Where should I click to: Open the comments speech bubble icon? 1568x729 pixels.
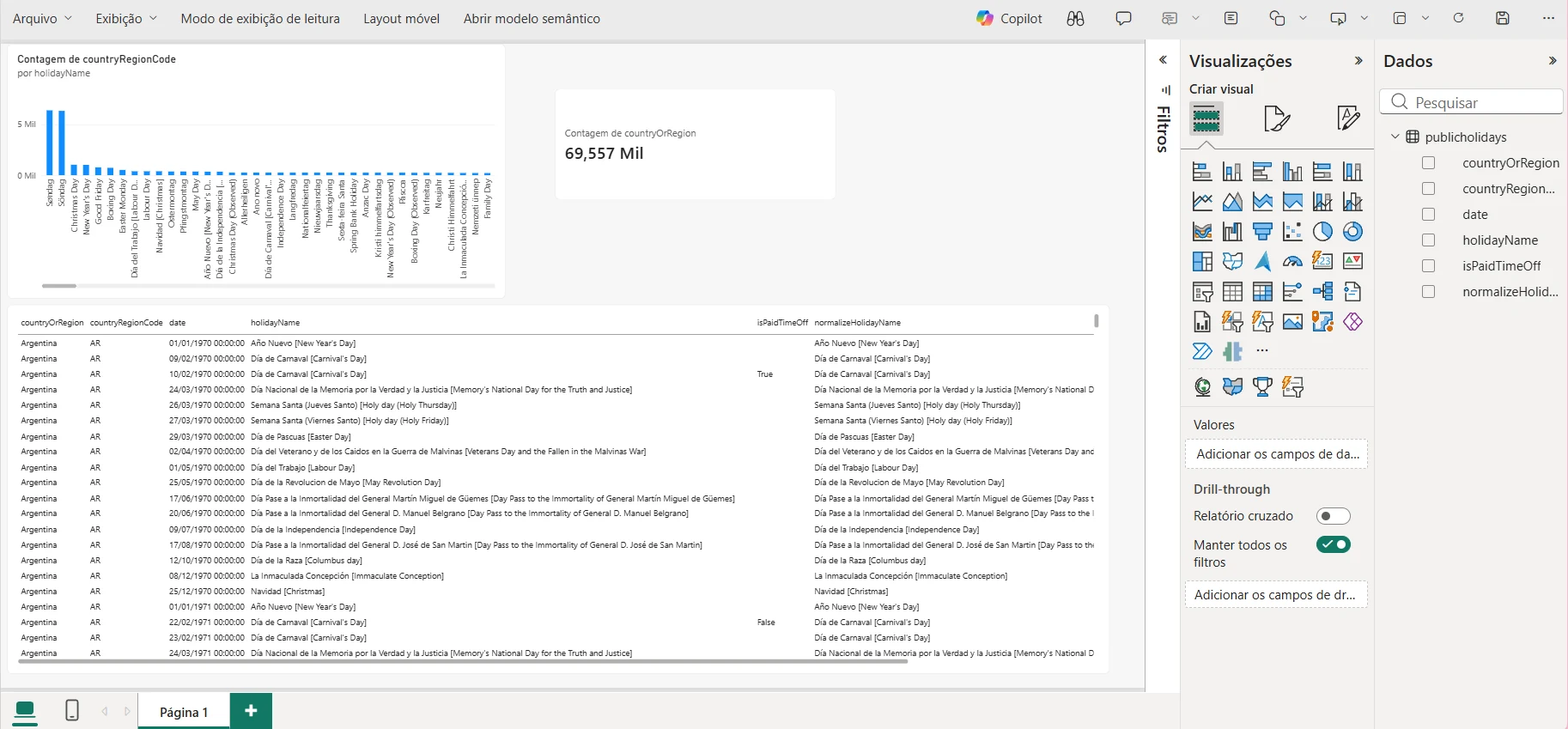click(x=1123, y=18)
